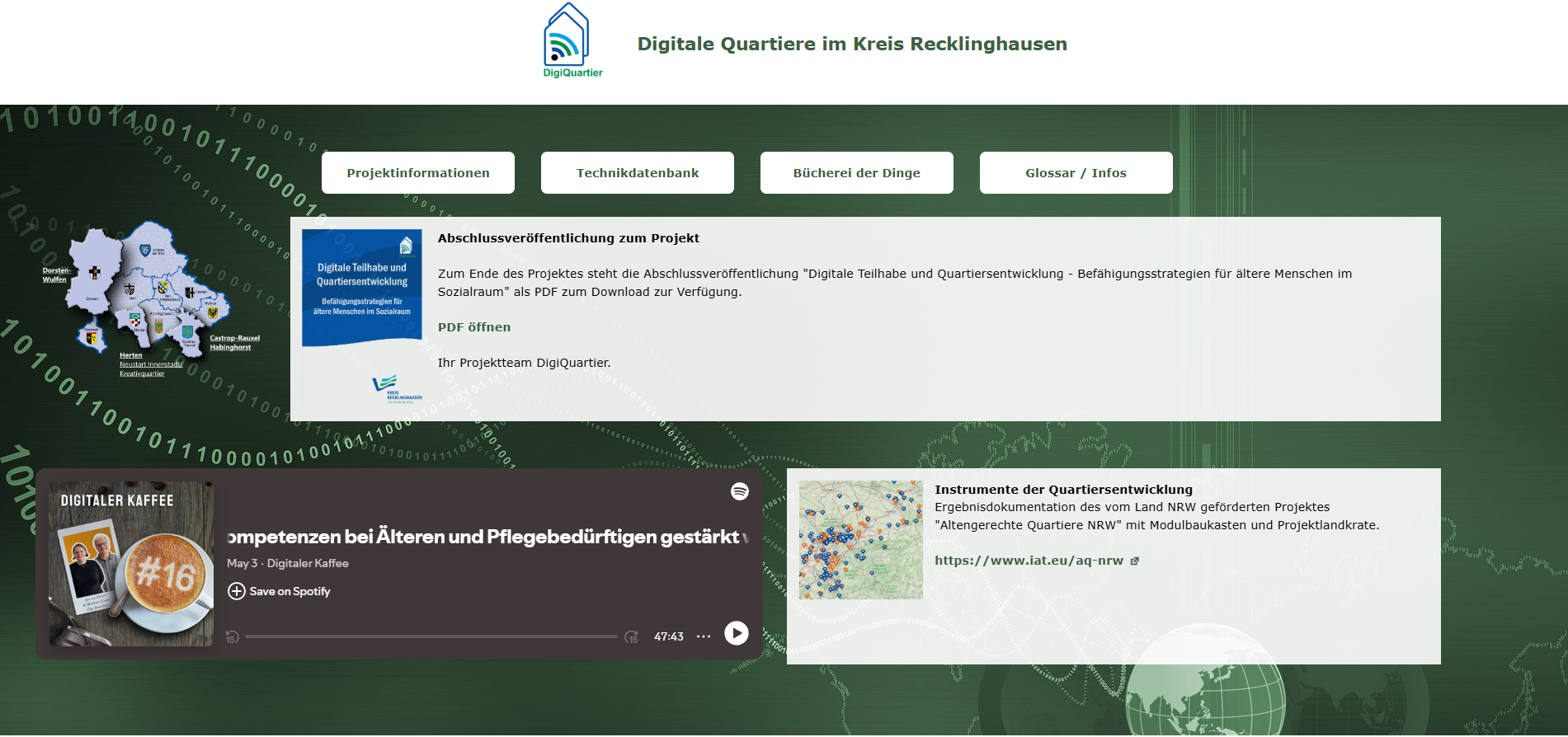Skip forward 15 seconds in podcast
This screenshot has height=737, width=1568.
(632, 636)
